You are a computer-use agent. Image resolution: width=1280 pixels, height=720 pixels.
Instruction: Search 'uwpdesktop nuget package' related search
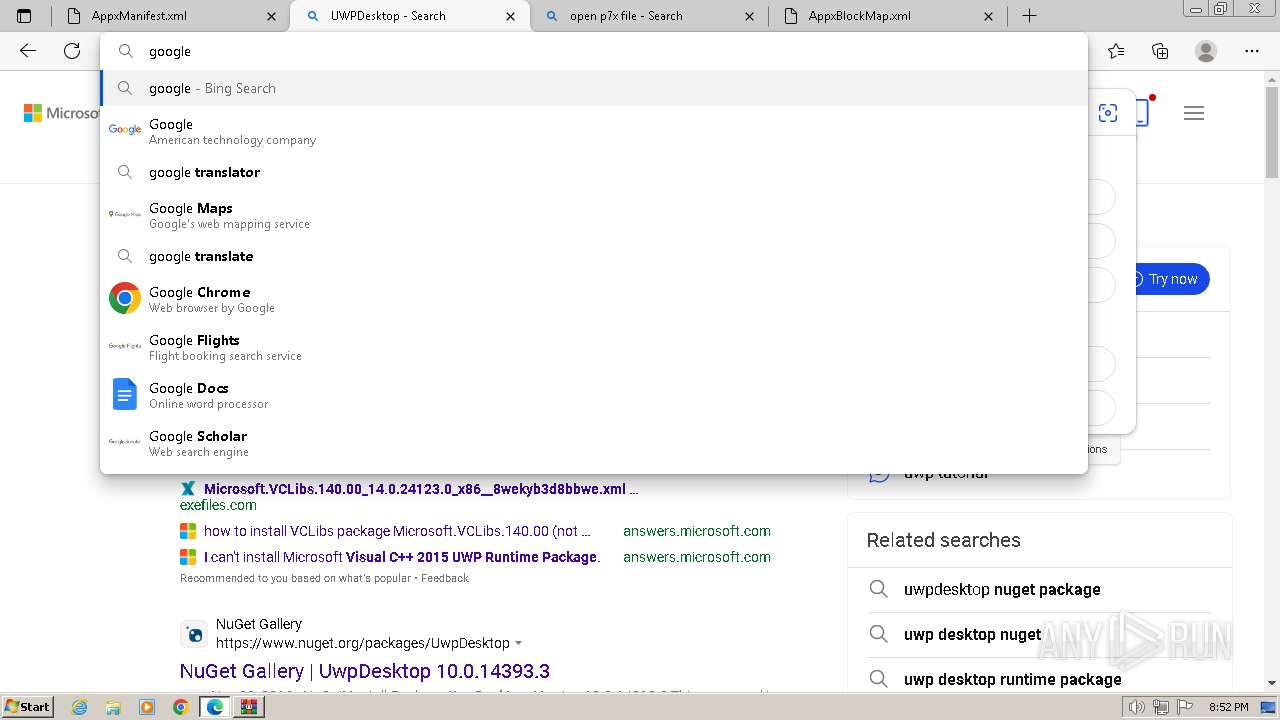[1002, 589]
